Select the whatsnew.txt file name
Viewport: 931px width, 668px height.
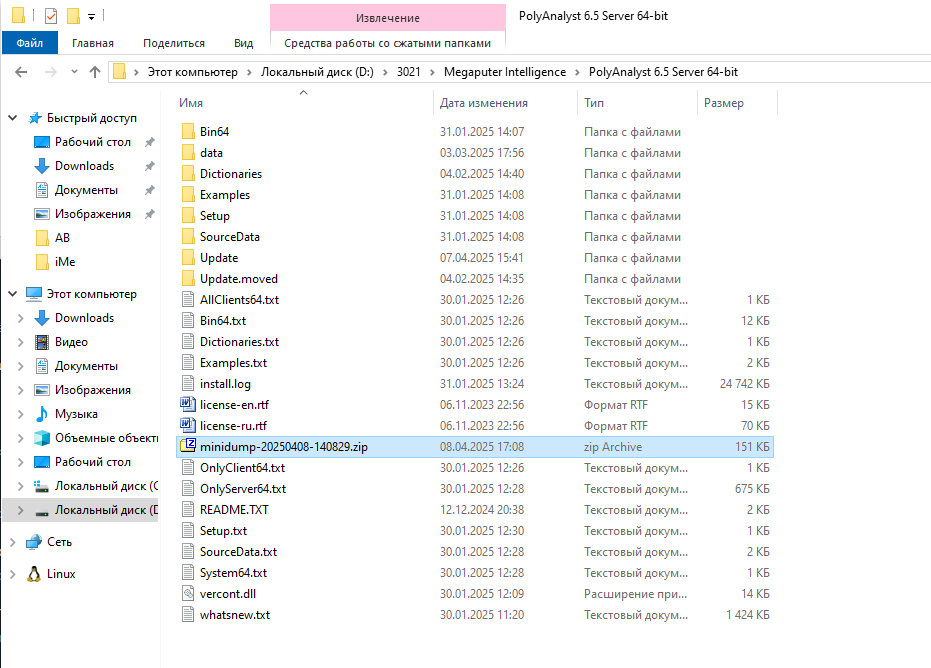(x=235, y=615)
